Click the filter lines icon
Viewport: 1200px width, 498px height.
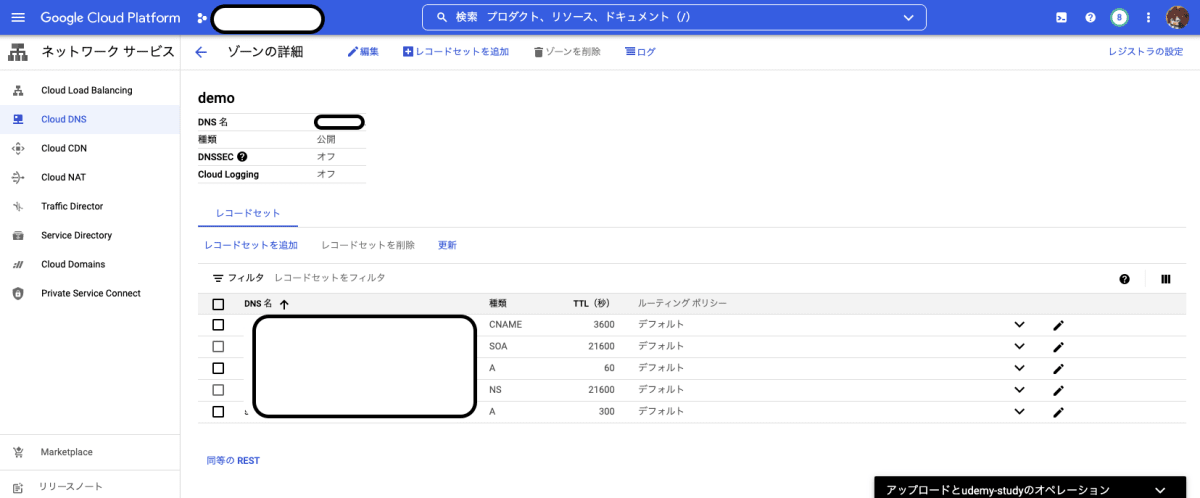click(x=218, y=278)
